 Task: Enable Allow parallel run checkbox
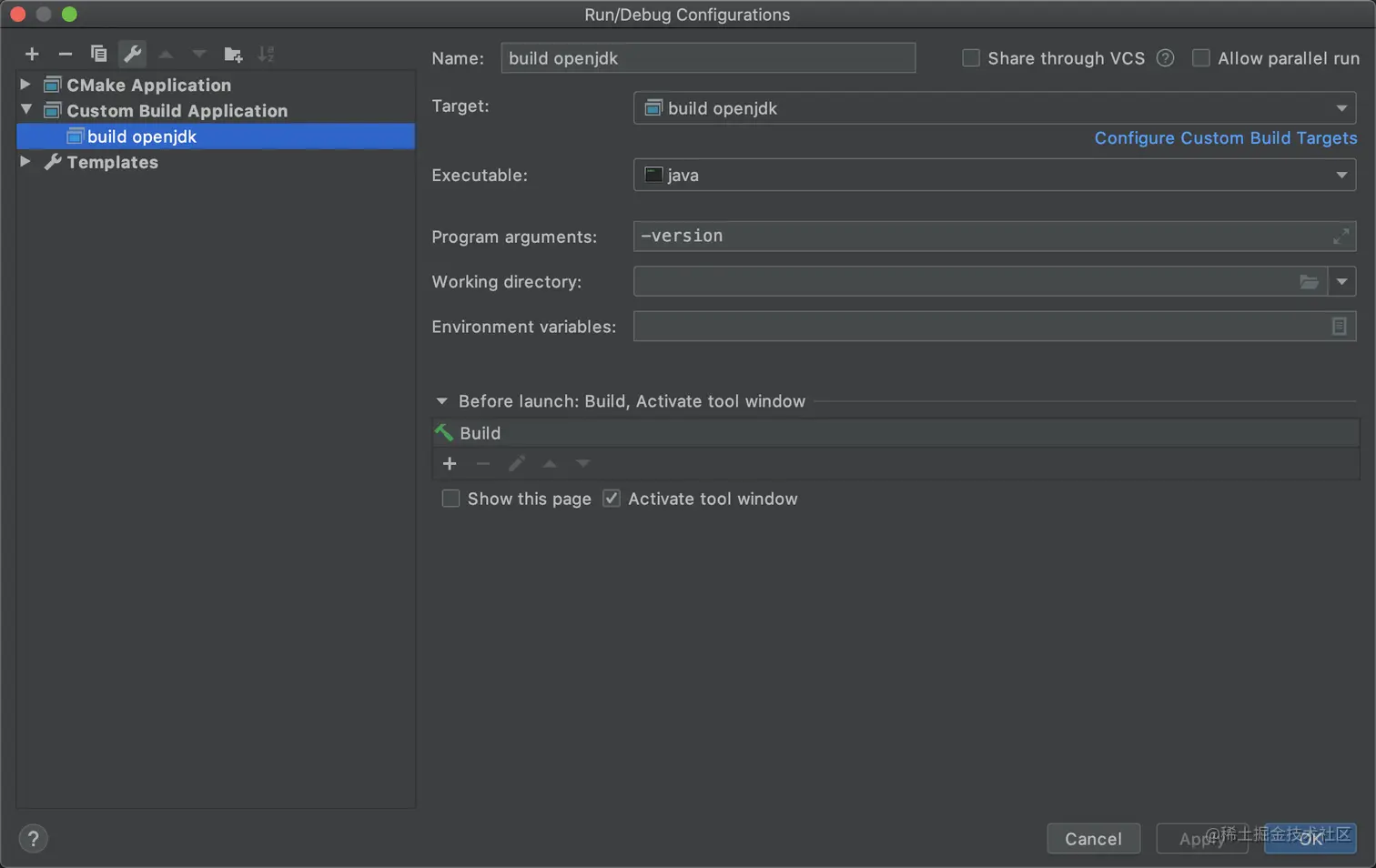pos(1201,58)
